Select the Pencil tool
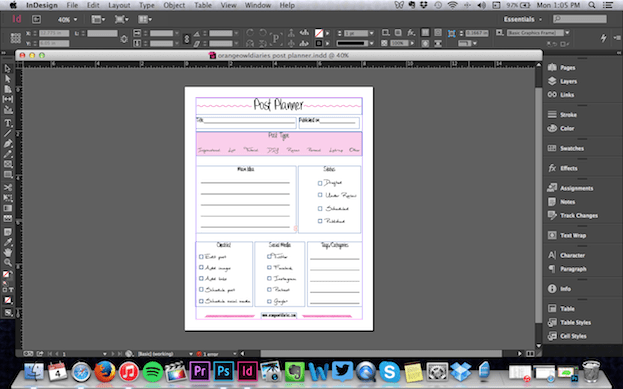This screenshot has width=623, height=389. click(8, 154)
